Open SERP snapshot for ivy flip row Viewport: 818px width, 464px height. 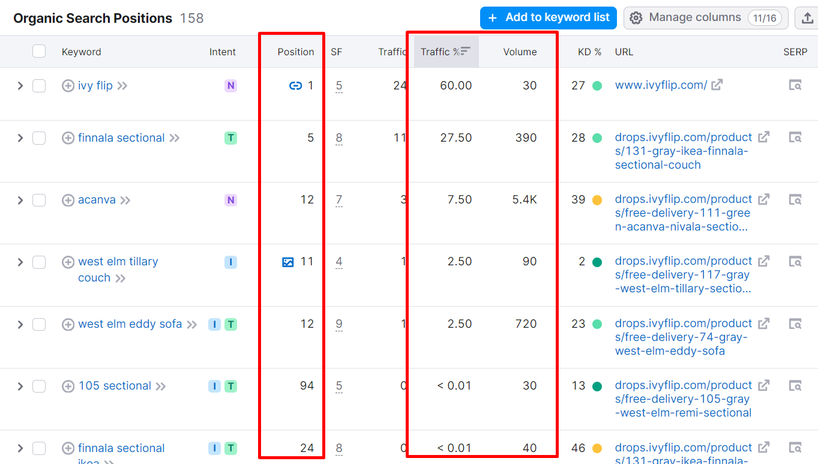[795, 86]
